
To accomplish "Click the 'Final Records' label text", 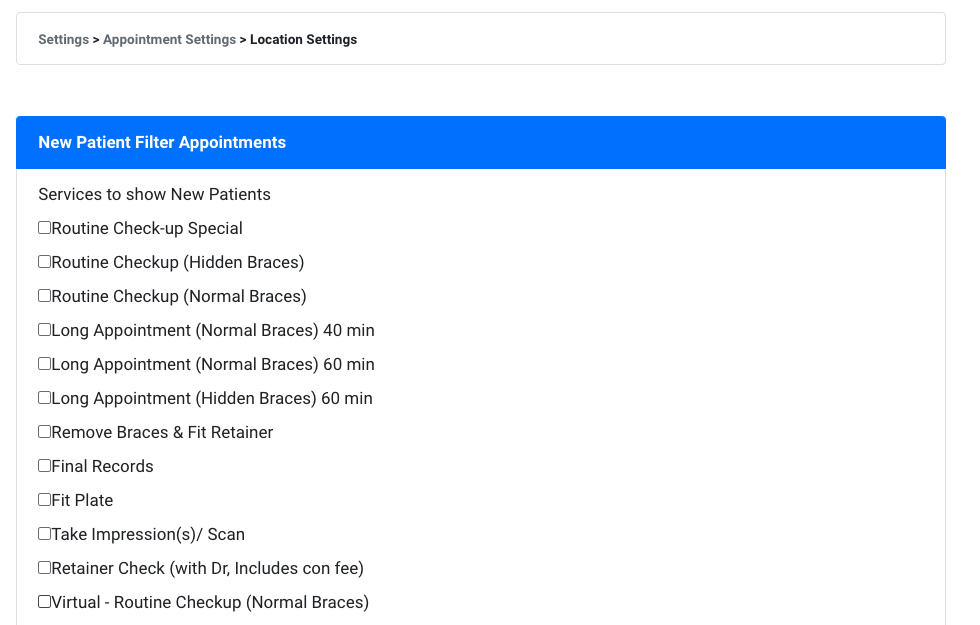I will coord(102,467).
